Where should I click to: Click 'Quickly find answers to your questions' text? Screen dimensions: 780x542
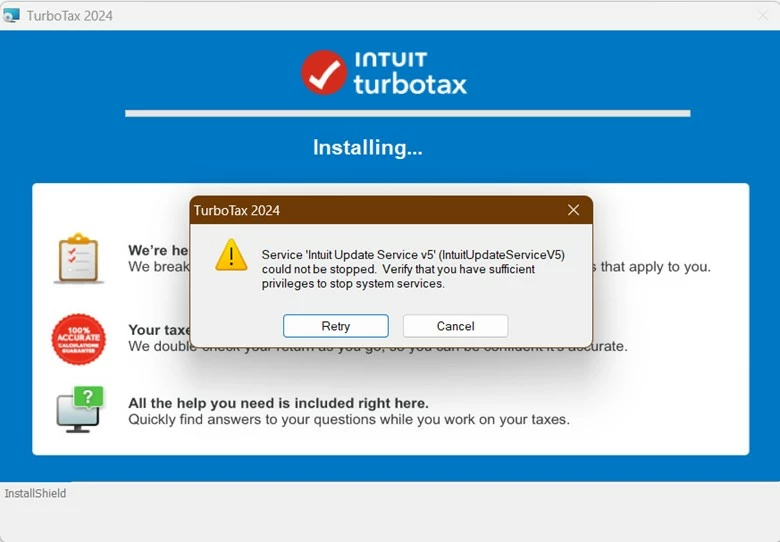pyautogui.click(x=349, y=420)
